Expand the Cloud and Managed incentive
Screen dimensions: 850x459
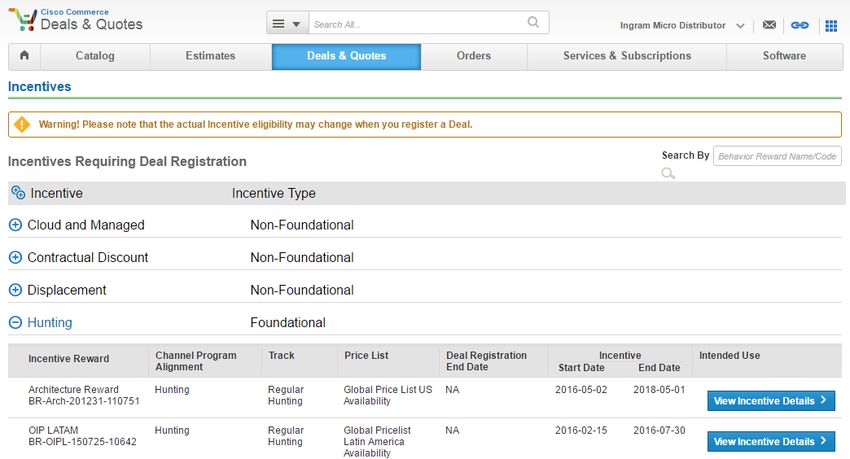pyautogui.click(x=16, y=225)
